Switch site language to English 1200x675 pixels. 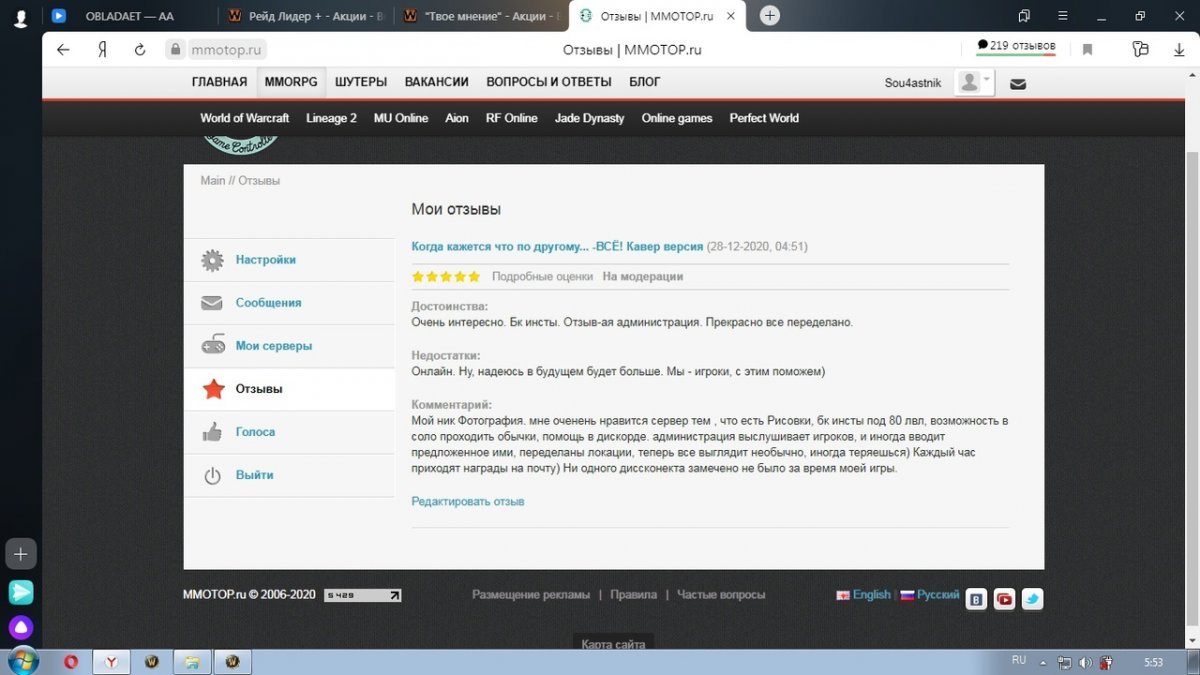click(x=870, y=595)
